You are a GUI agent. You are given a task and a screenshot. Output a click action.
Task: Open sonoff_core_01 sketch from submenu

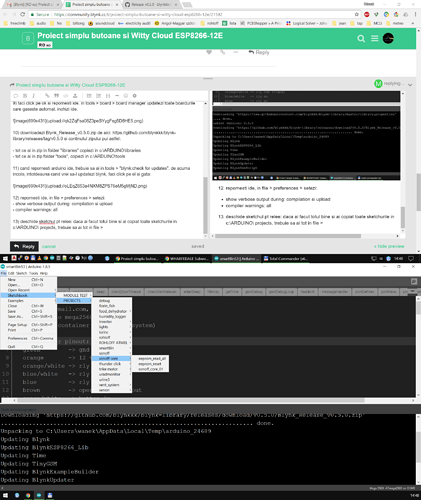pyautogui.click(x=151, y=369)
